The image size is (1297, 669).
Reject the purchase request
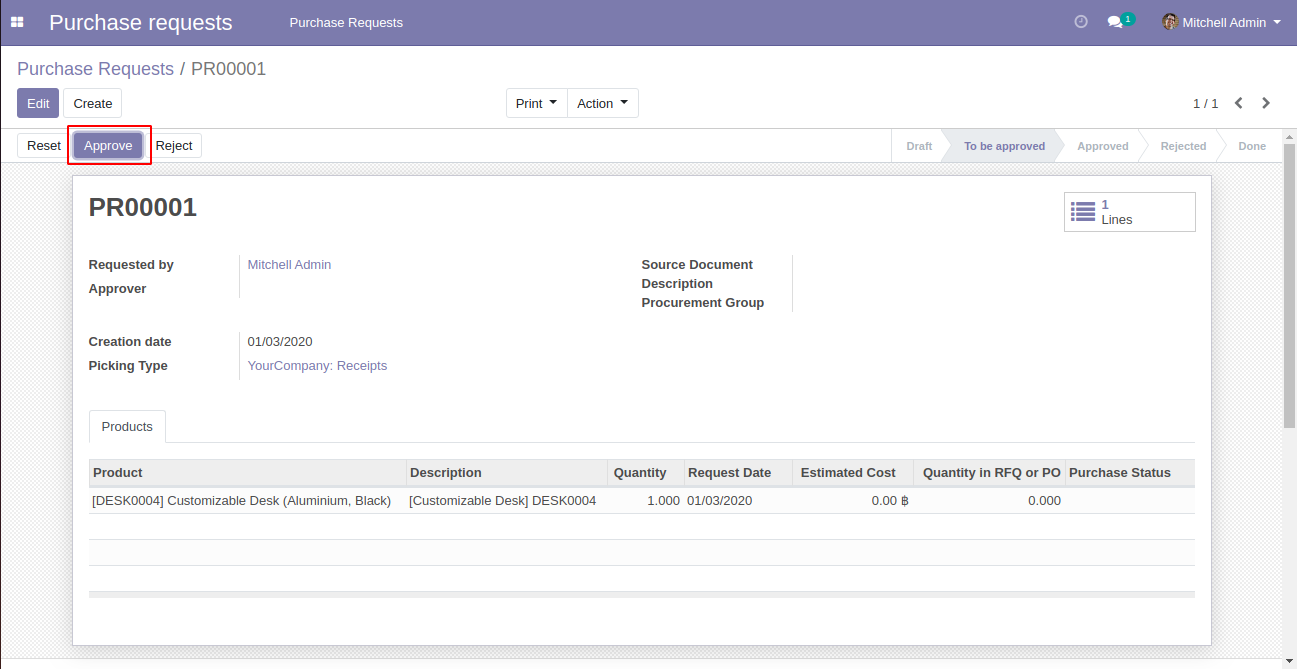coord(175,145)
